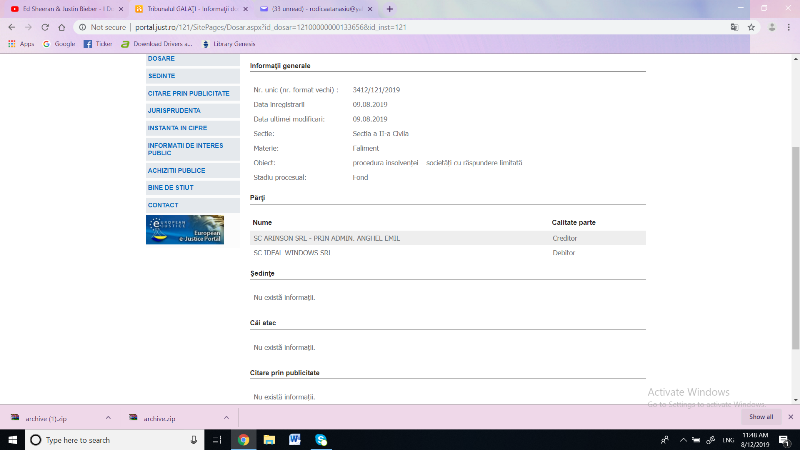Open the JURISPRUDENTA menu item
This screenshot has height=450, width=800.
192,111
